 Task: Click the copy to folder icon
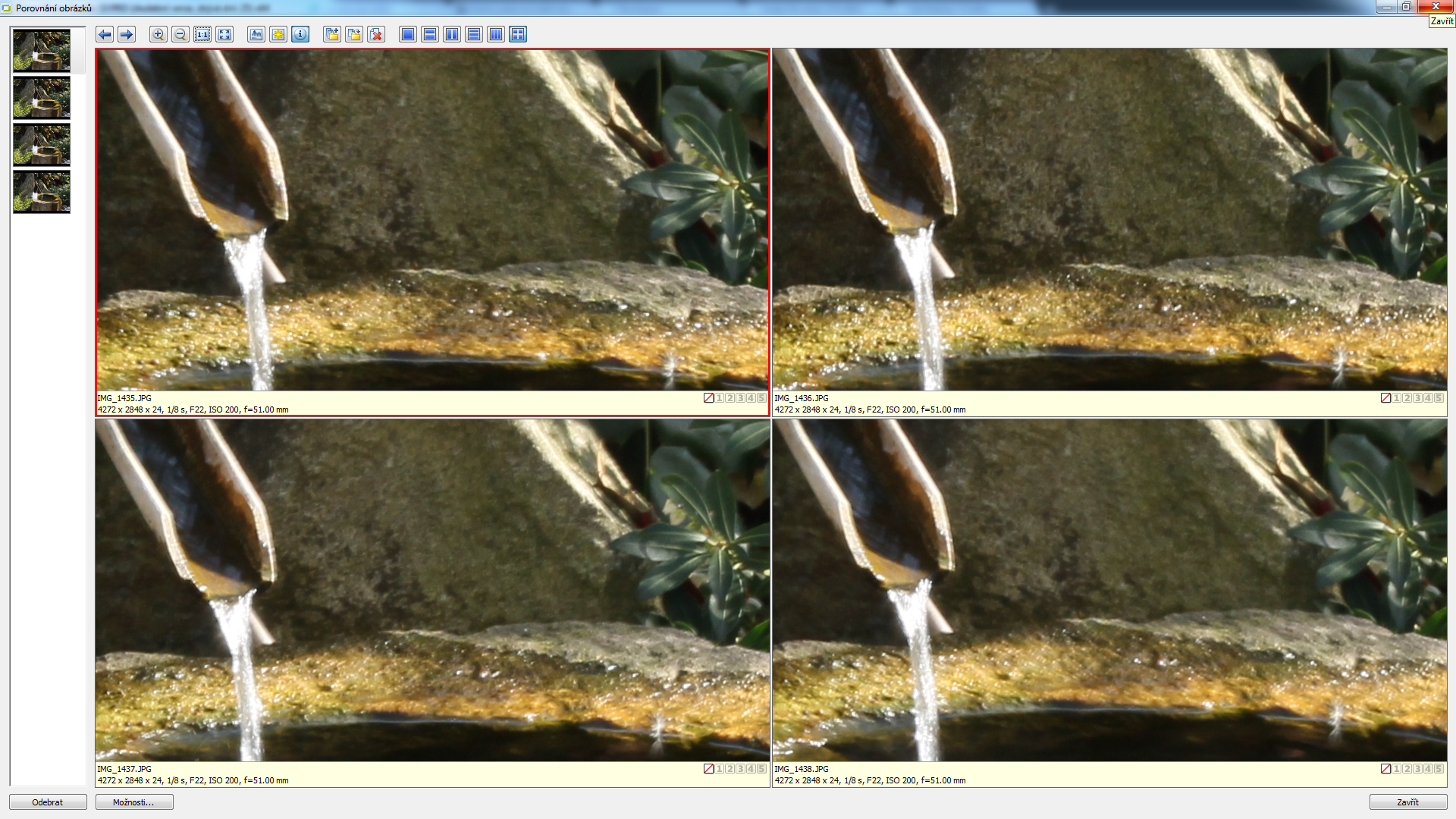(332, 35)
